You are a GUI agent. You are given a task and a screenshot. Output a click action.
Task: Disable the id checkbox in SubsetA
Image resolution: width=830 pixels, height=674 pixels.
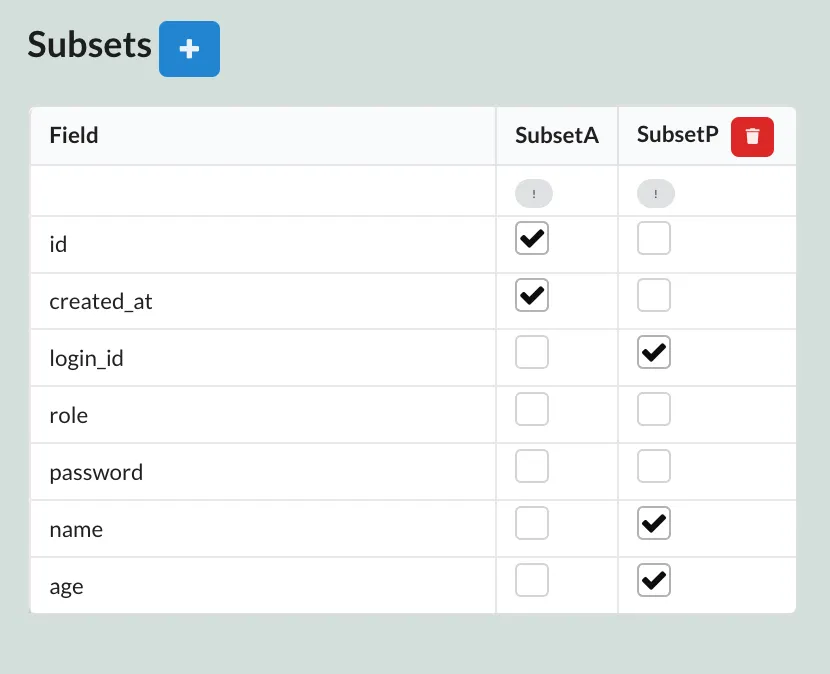(532, 238)
